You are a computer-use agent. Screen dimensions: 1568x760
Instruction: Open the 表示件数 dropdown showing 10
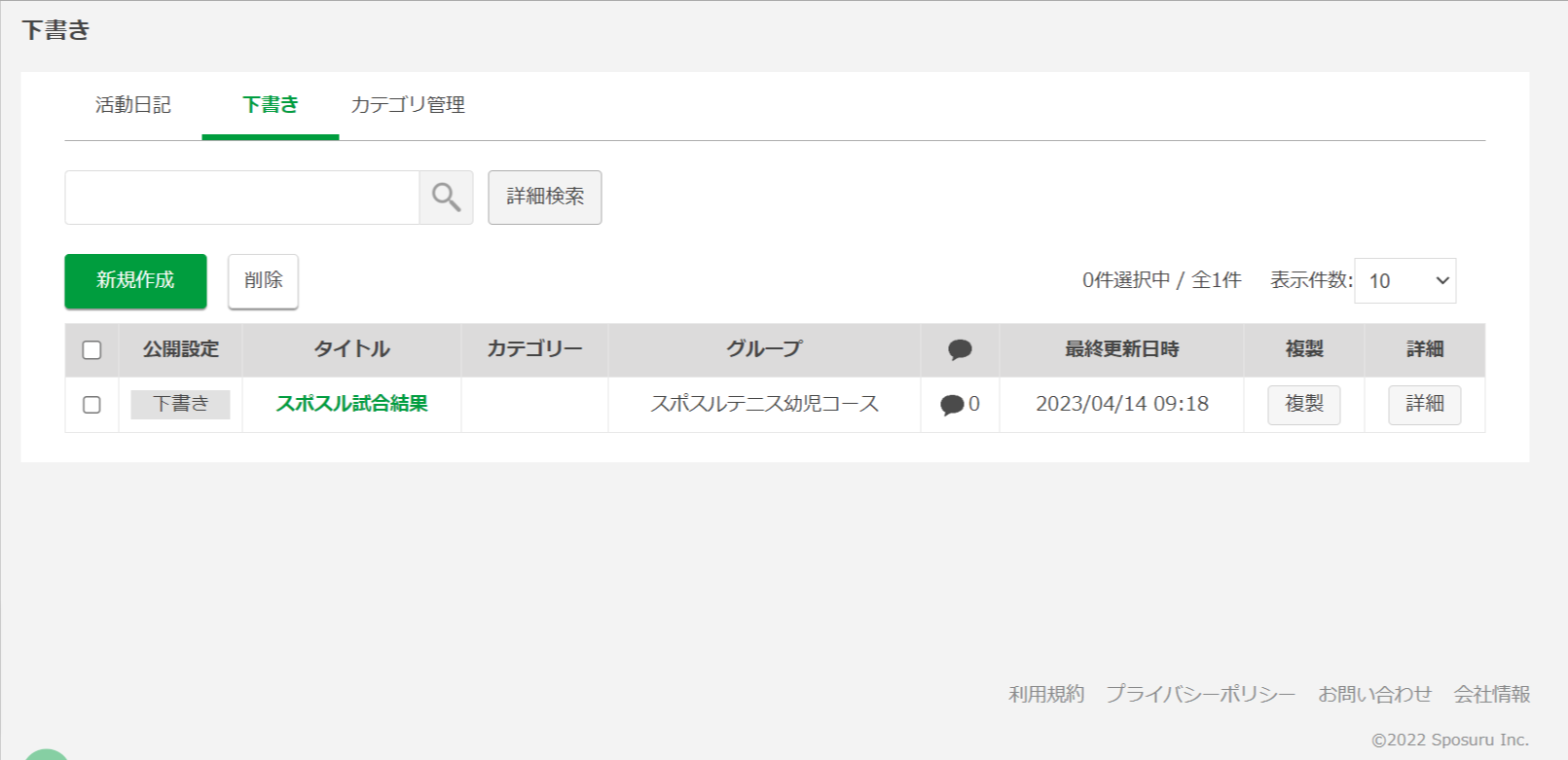pos(1404,280)
